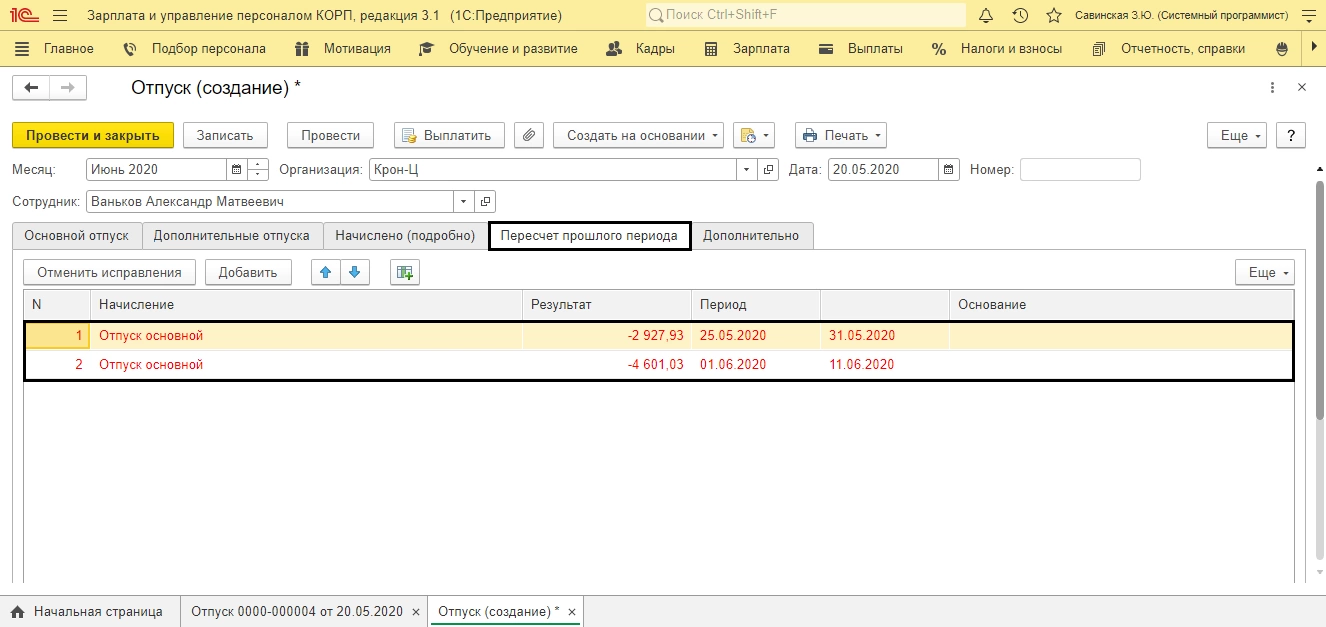
Task: Click the back navigation arrow
Action: coord(31,88)
